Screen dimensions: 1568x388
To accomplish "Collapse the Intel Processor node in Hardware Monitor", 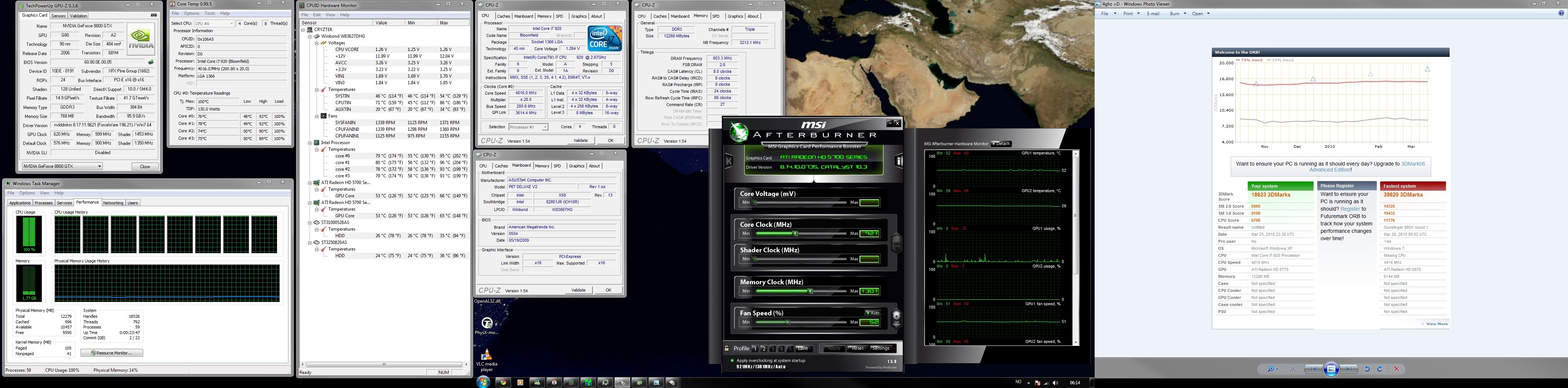I will 310,142.
